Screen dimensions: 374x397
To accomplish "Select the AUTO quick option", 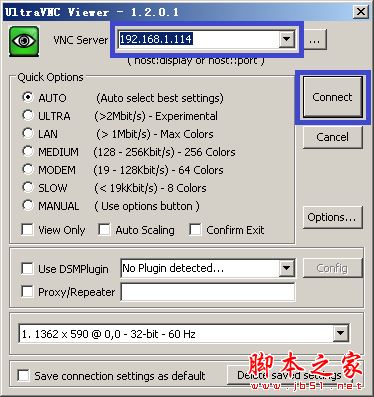I will 28,97.
